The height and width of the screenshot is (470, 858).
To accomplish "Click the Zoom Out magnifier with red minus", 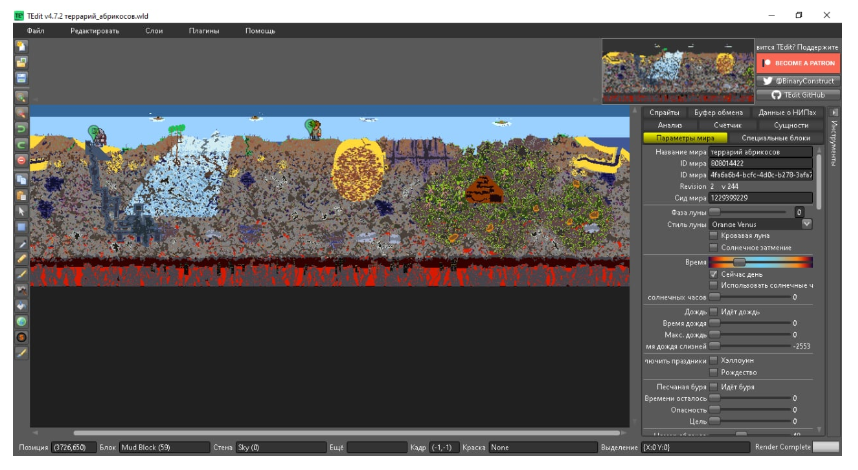I will pyautogui.click(x=21, y=113).
